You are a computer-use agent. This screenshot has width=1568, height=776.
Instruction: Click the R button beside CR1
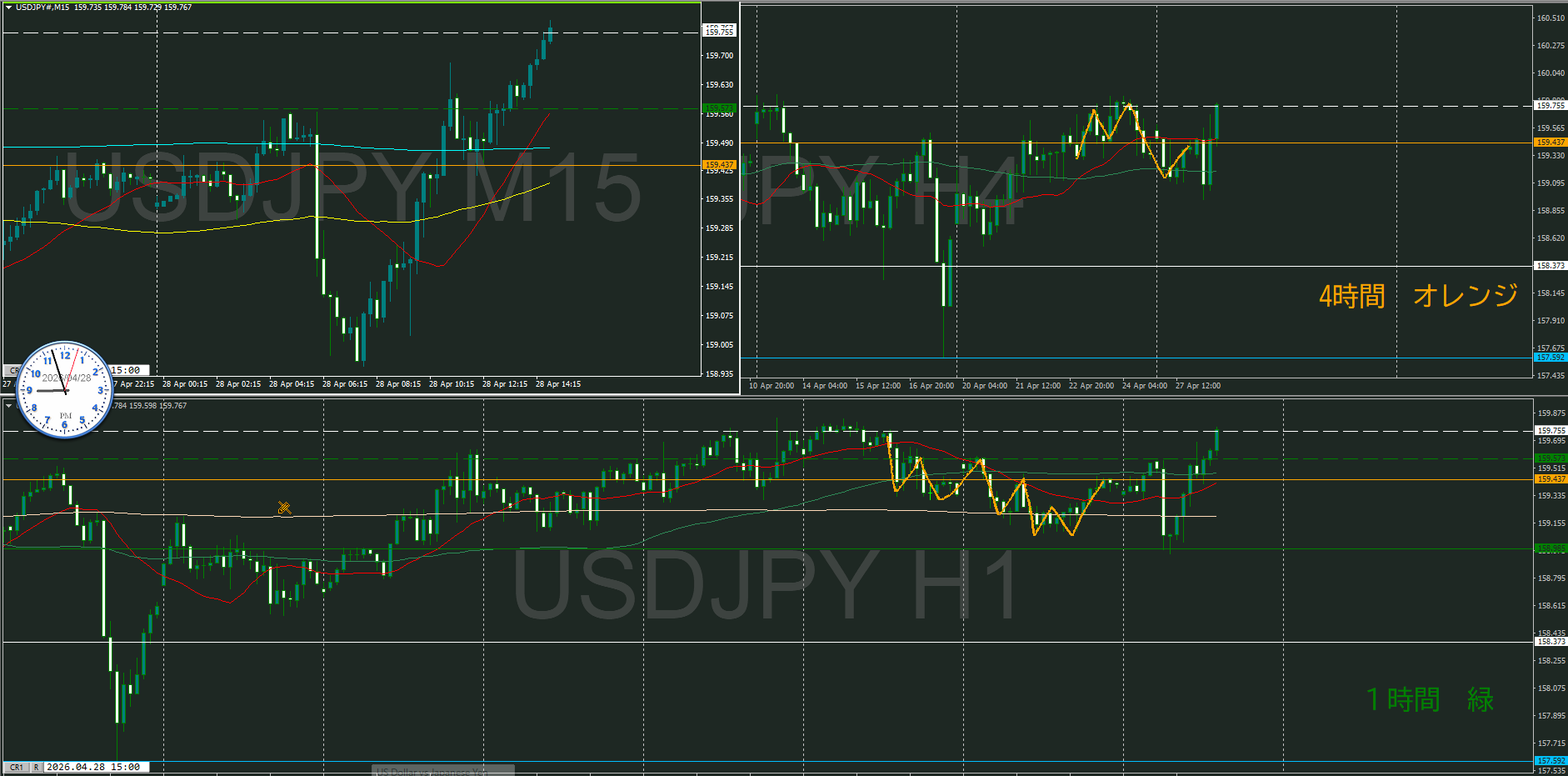(36, 767)
